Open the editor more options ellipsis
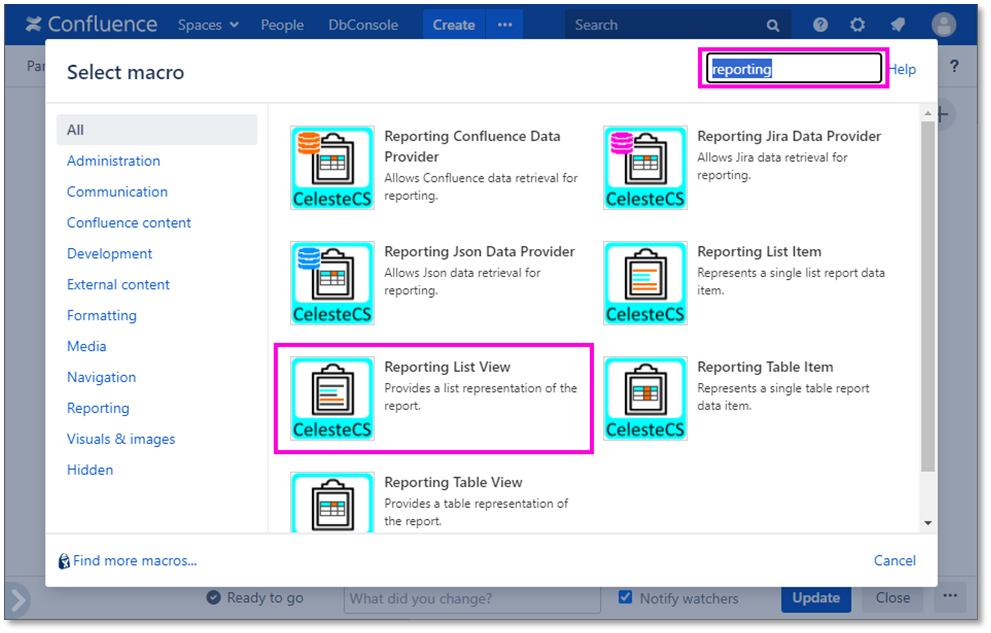The height and width of the screenshot is (633, 991). coord(951,596)
